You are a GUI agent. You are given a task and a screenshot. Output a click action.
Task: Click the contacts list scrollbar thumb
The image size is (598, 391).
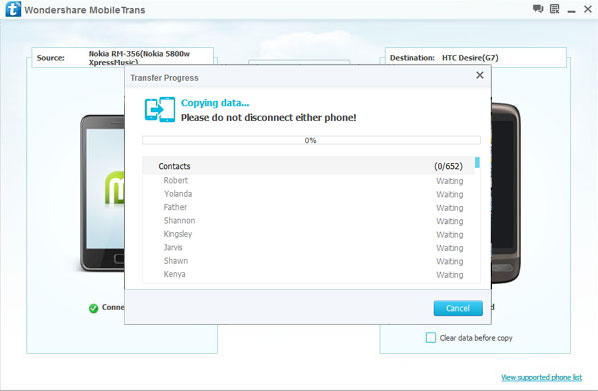(477, 163)
